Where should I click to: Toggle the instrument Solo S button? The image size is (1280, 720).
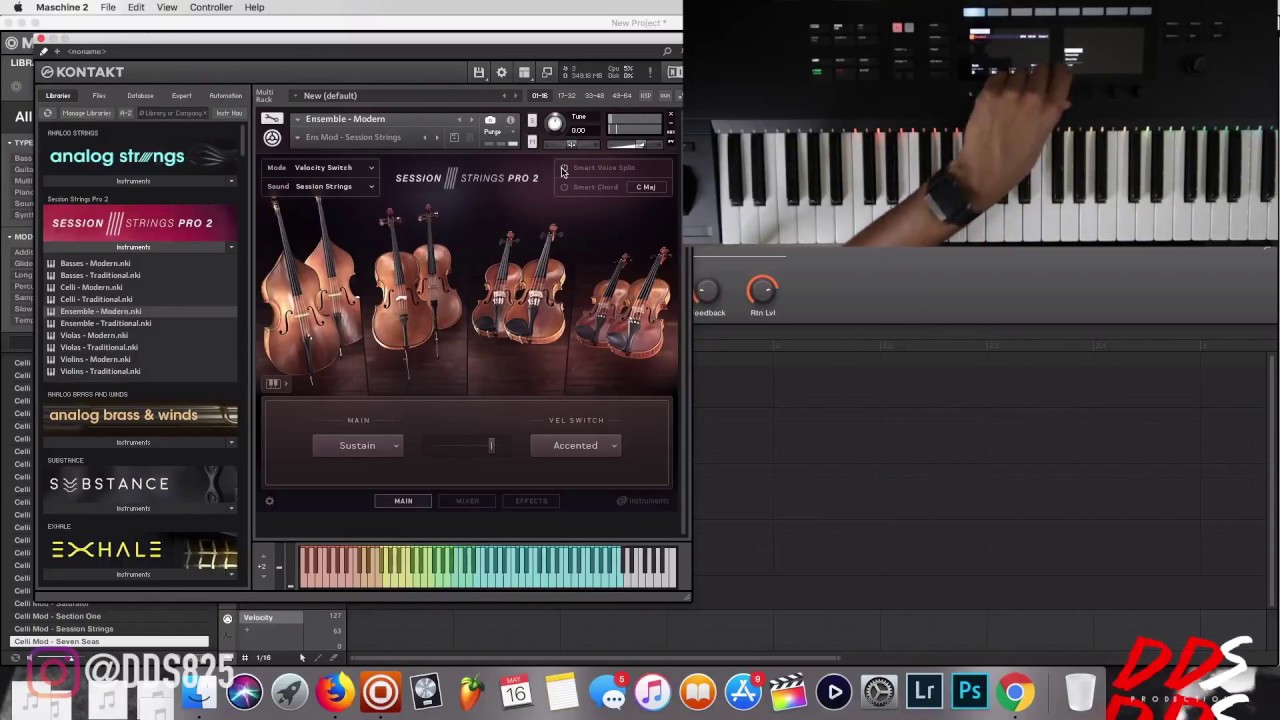click(532, 121)
